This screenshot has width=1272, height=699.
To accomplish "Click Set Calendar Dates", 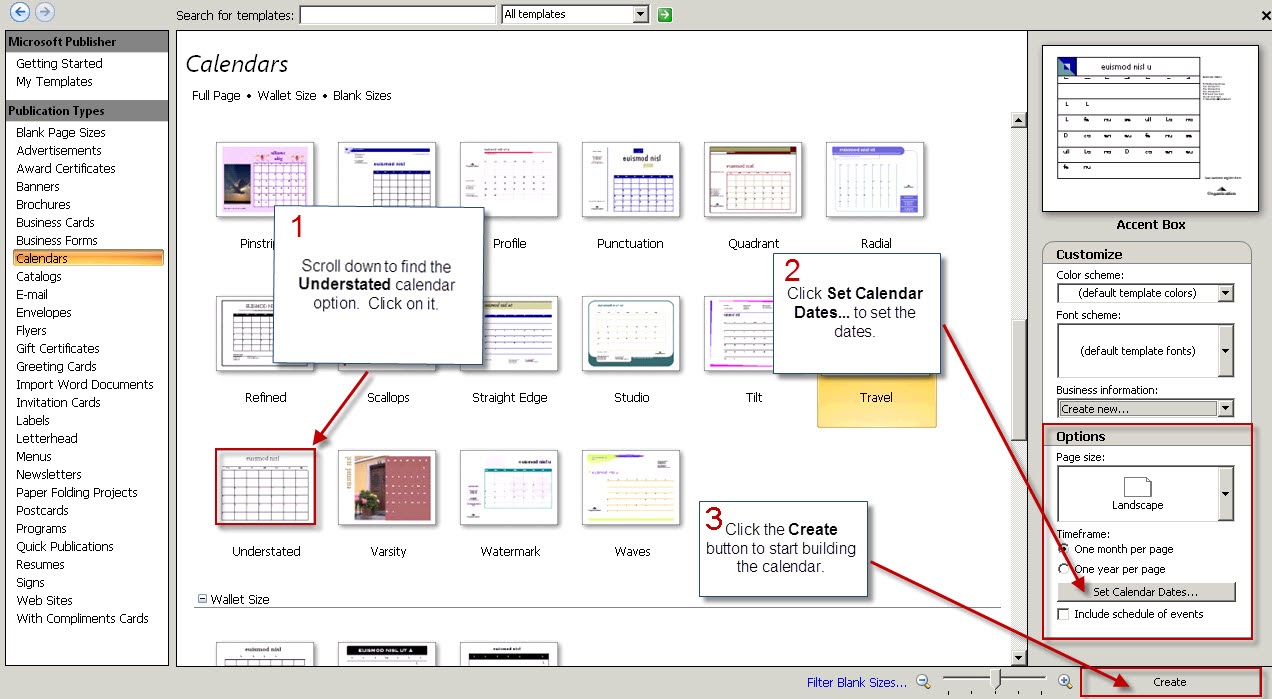I will point(1145,591).
